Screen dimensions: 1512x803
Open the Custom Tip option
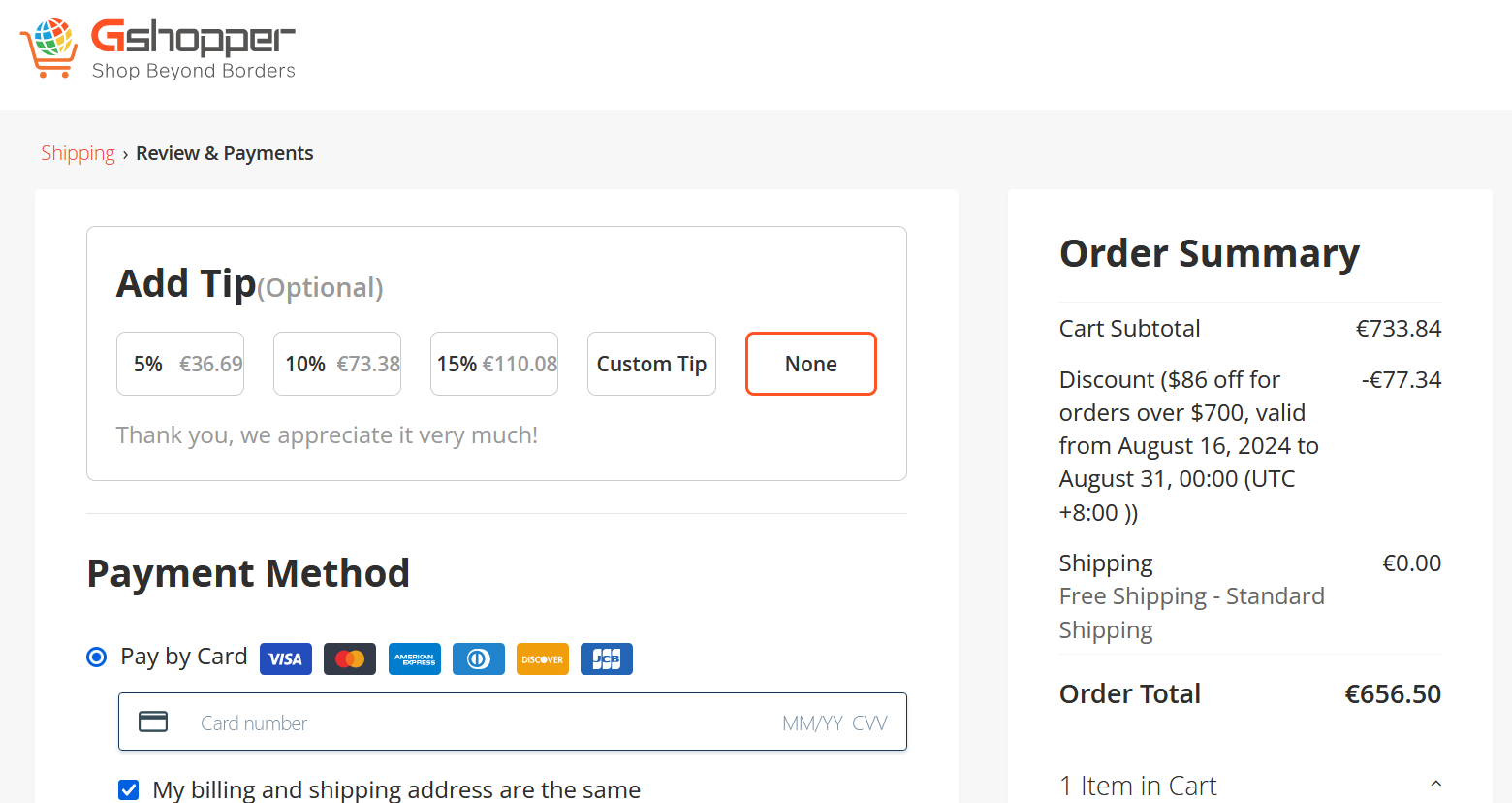click(x=651, y=364)
